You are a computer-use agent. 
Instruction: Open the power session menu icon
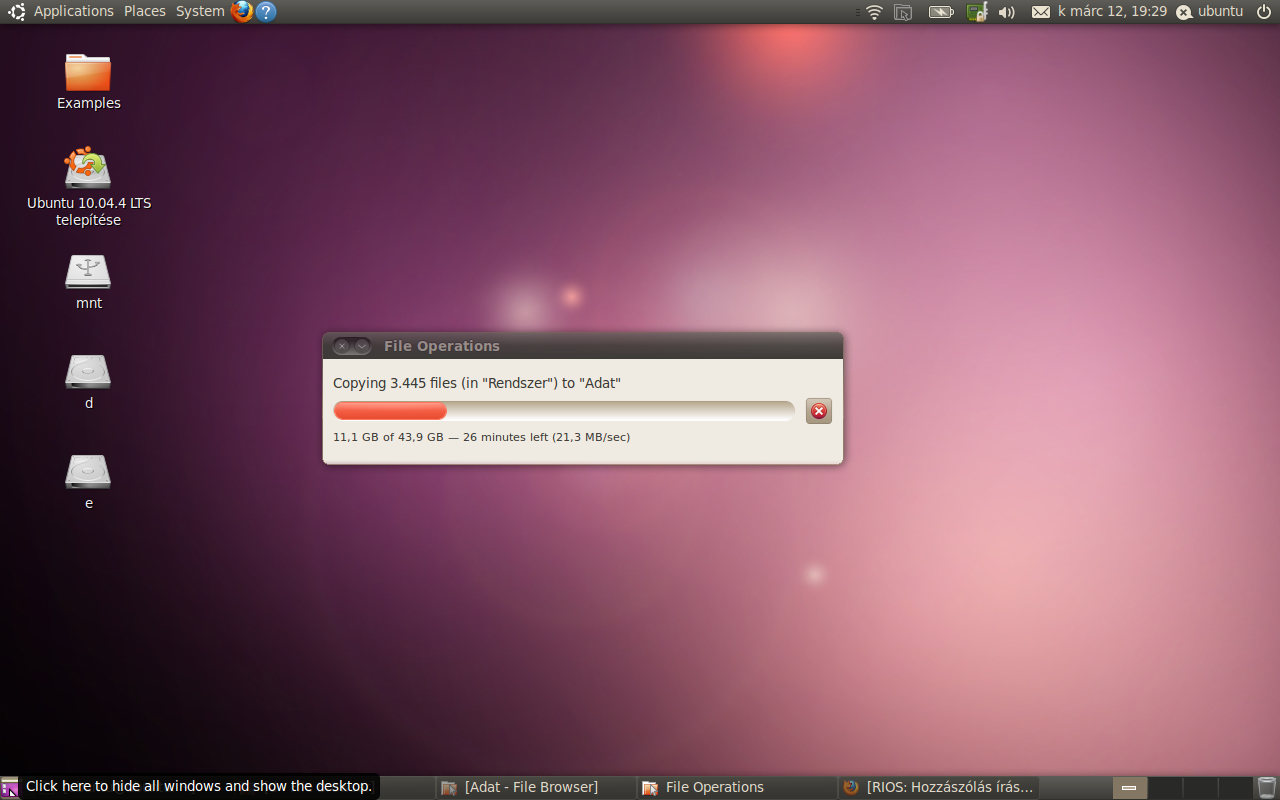1264,12
